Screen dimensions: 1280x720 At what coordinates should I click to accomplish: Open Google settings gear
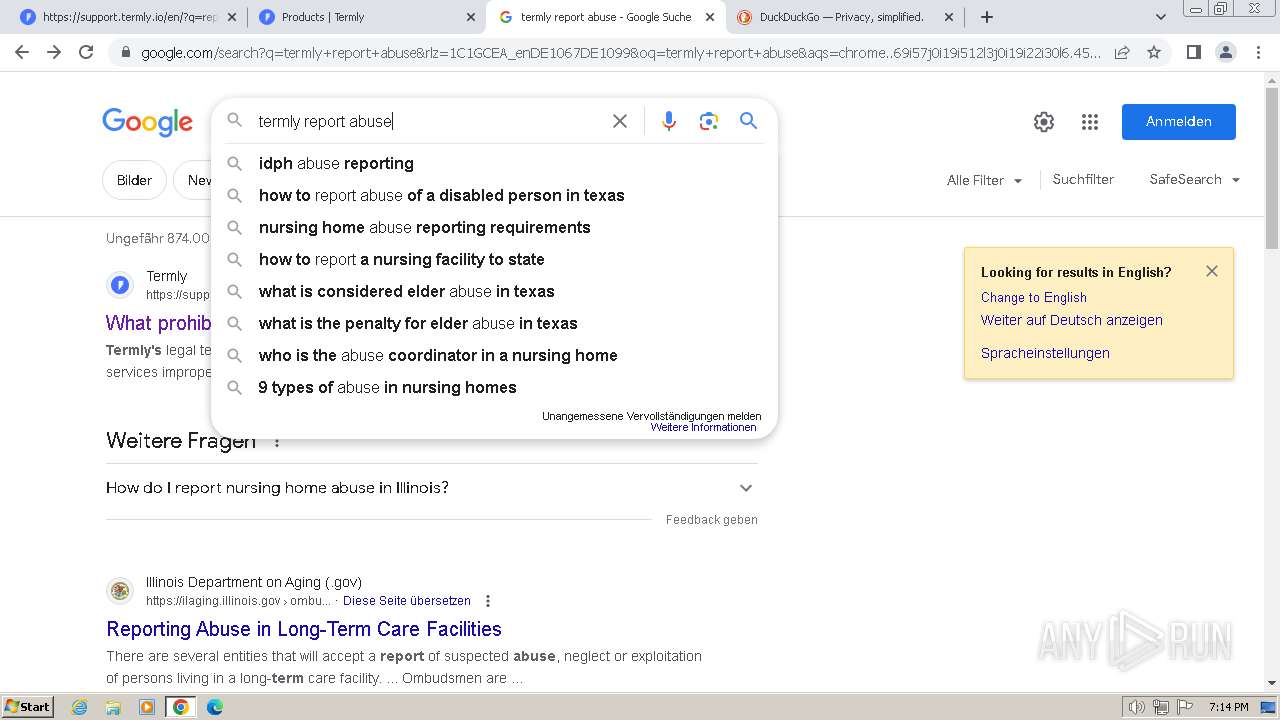pos(1044,122)
